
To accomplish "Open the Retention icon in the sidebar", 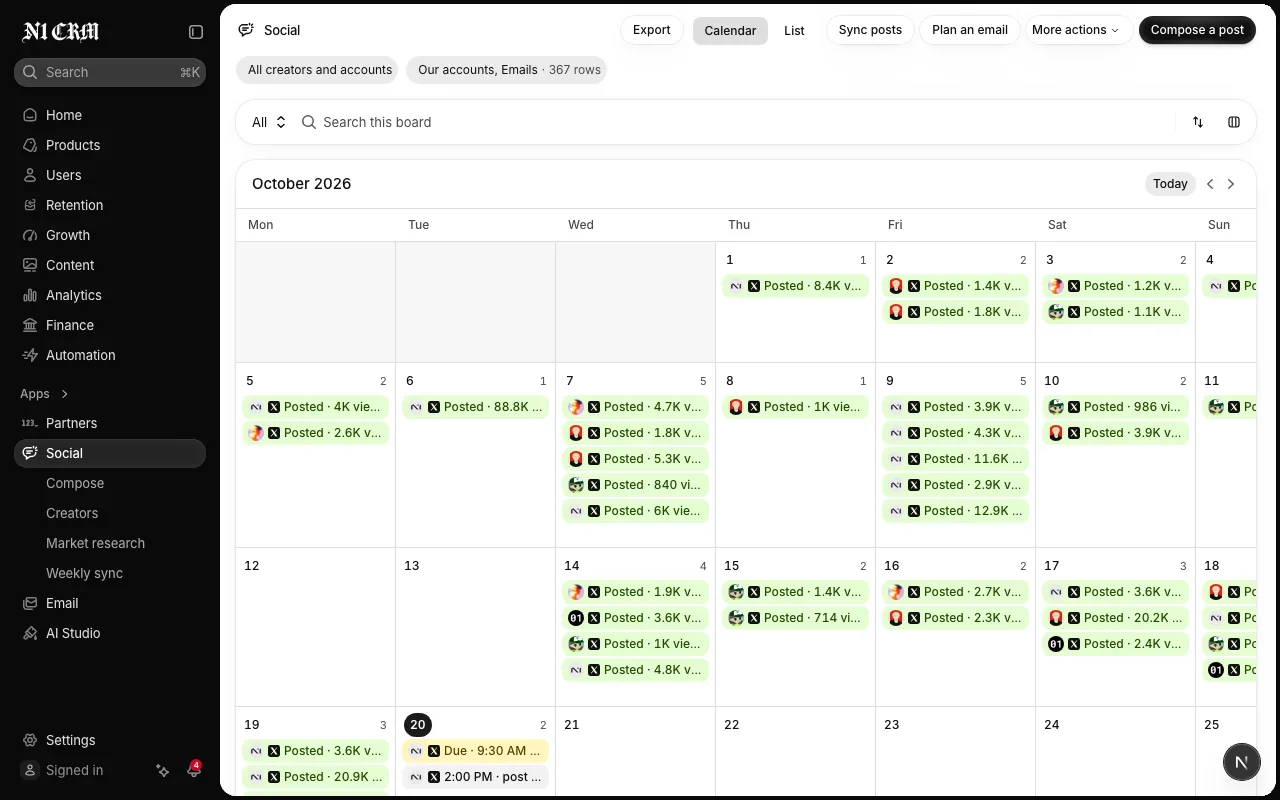I will click(30, 205).
